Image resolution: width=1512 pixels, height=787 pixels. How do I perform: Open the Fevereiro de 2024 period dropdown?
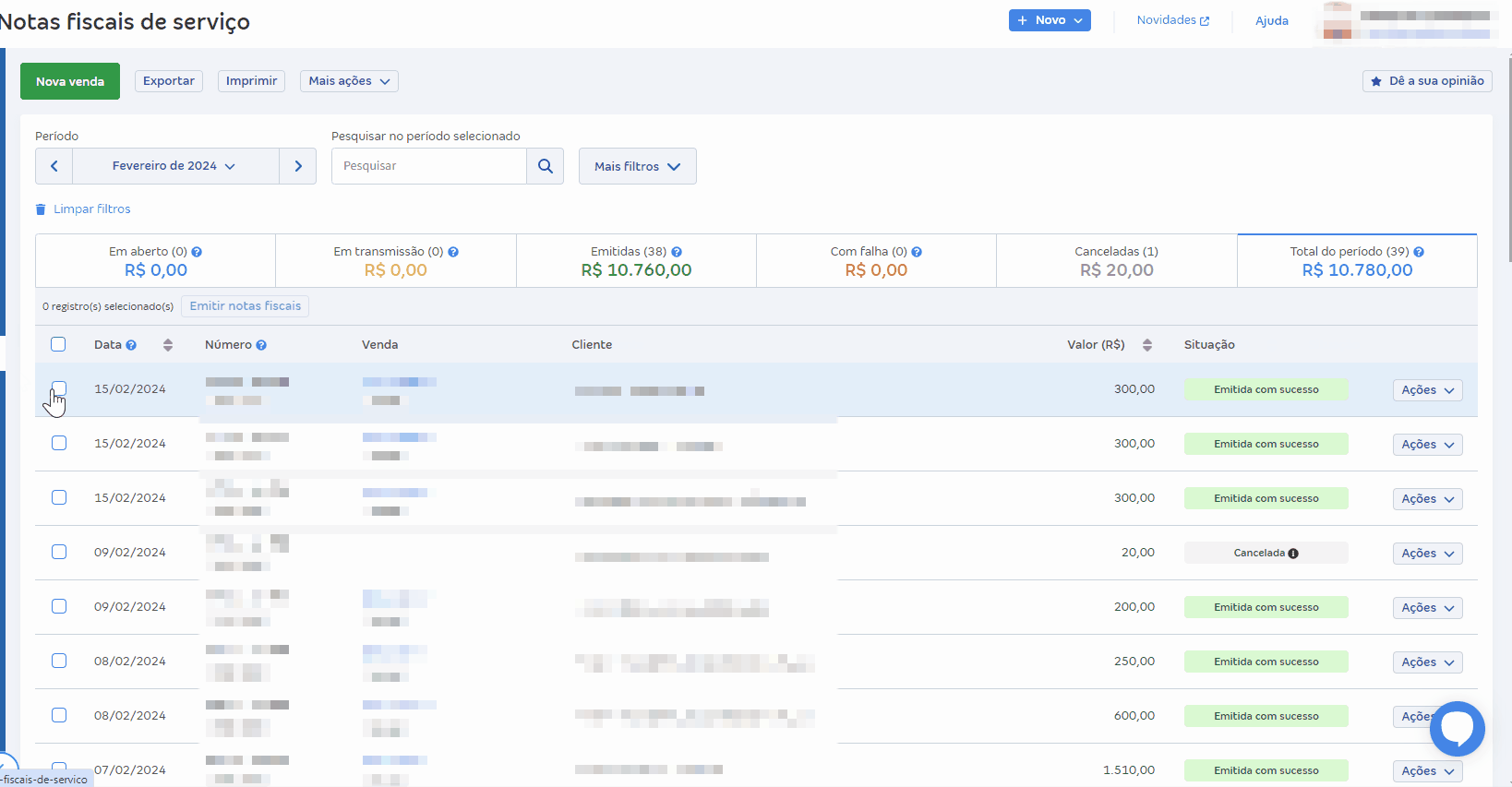point(174,166)
